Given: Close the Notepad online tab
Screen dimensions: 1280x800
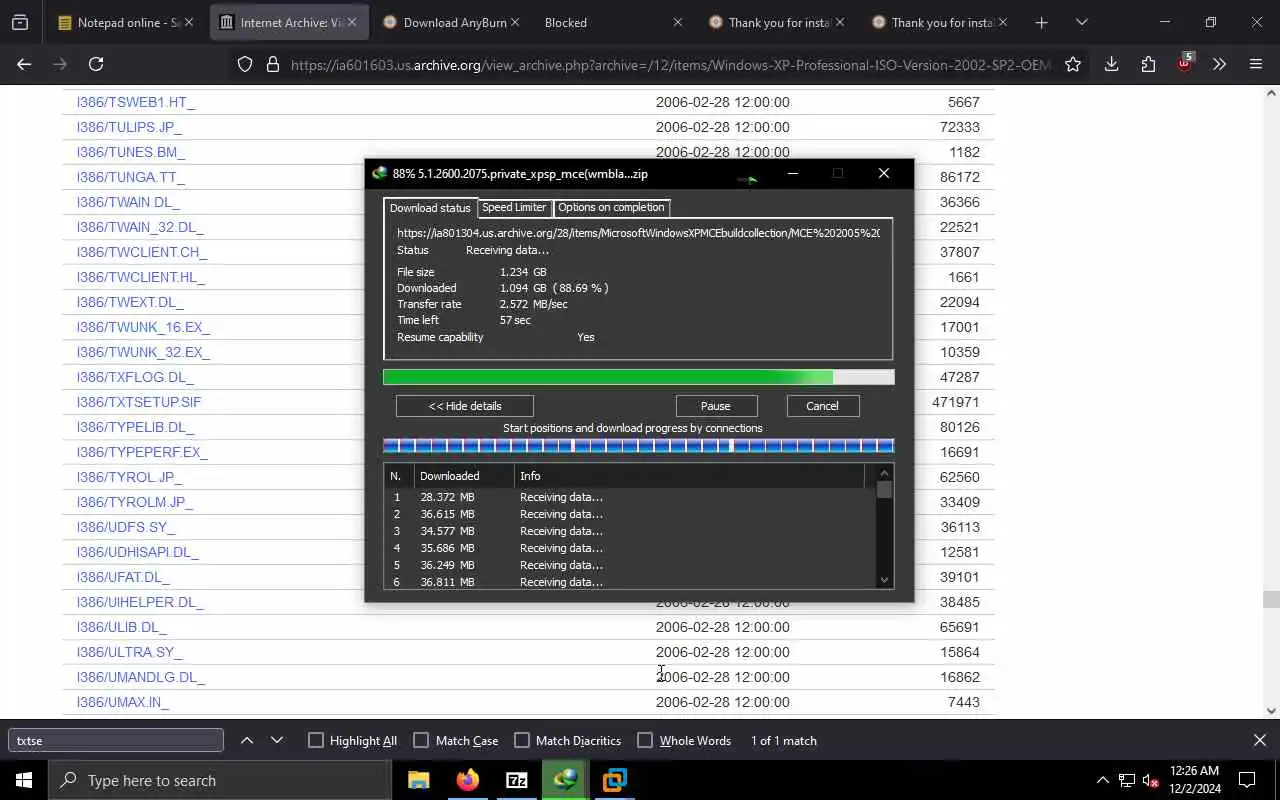Looking at the screenshot, I should pyautogui.click(x=188, y=22).
